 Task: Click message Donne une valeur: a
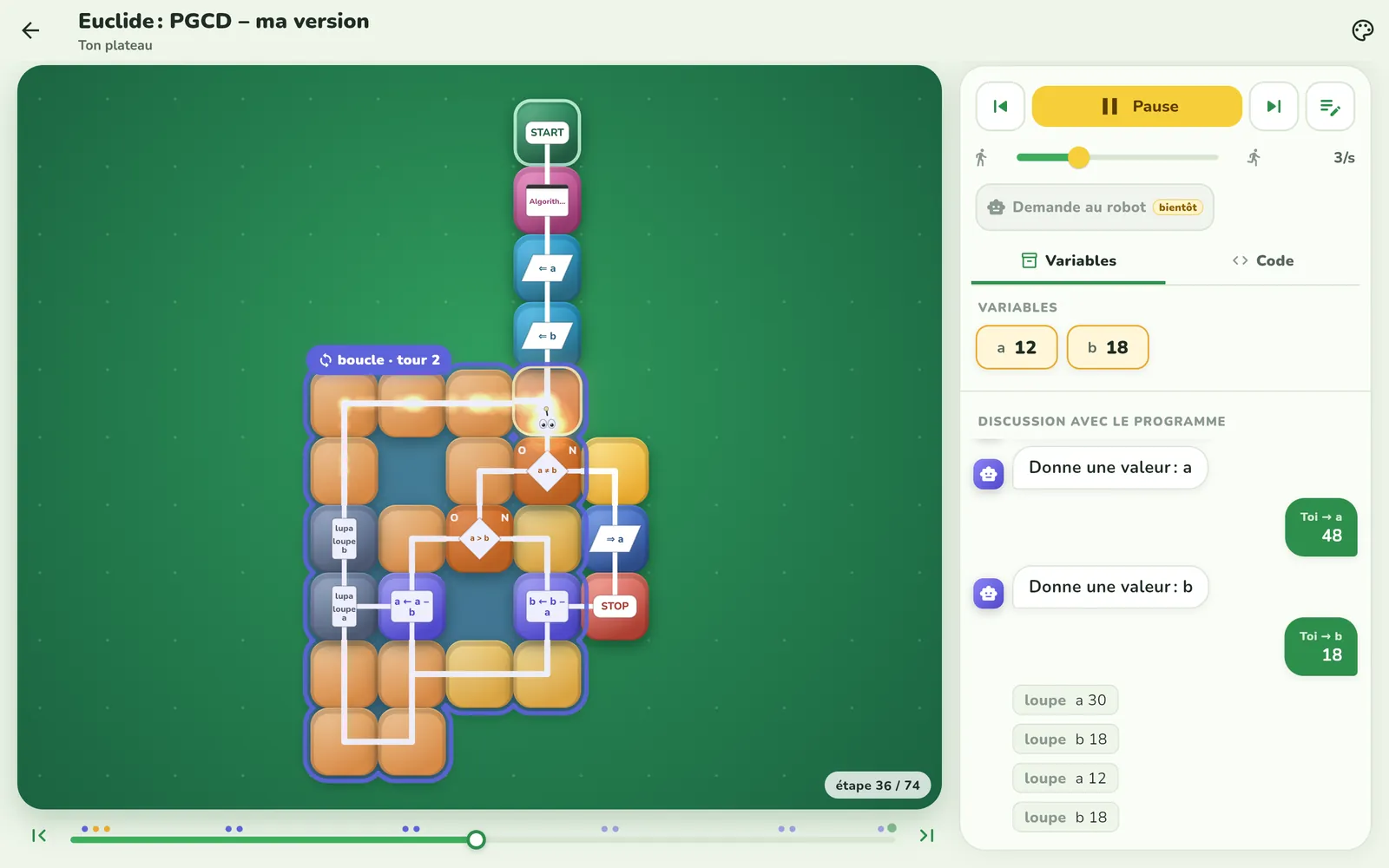click(x=1110, y=468)
